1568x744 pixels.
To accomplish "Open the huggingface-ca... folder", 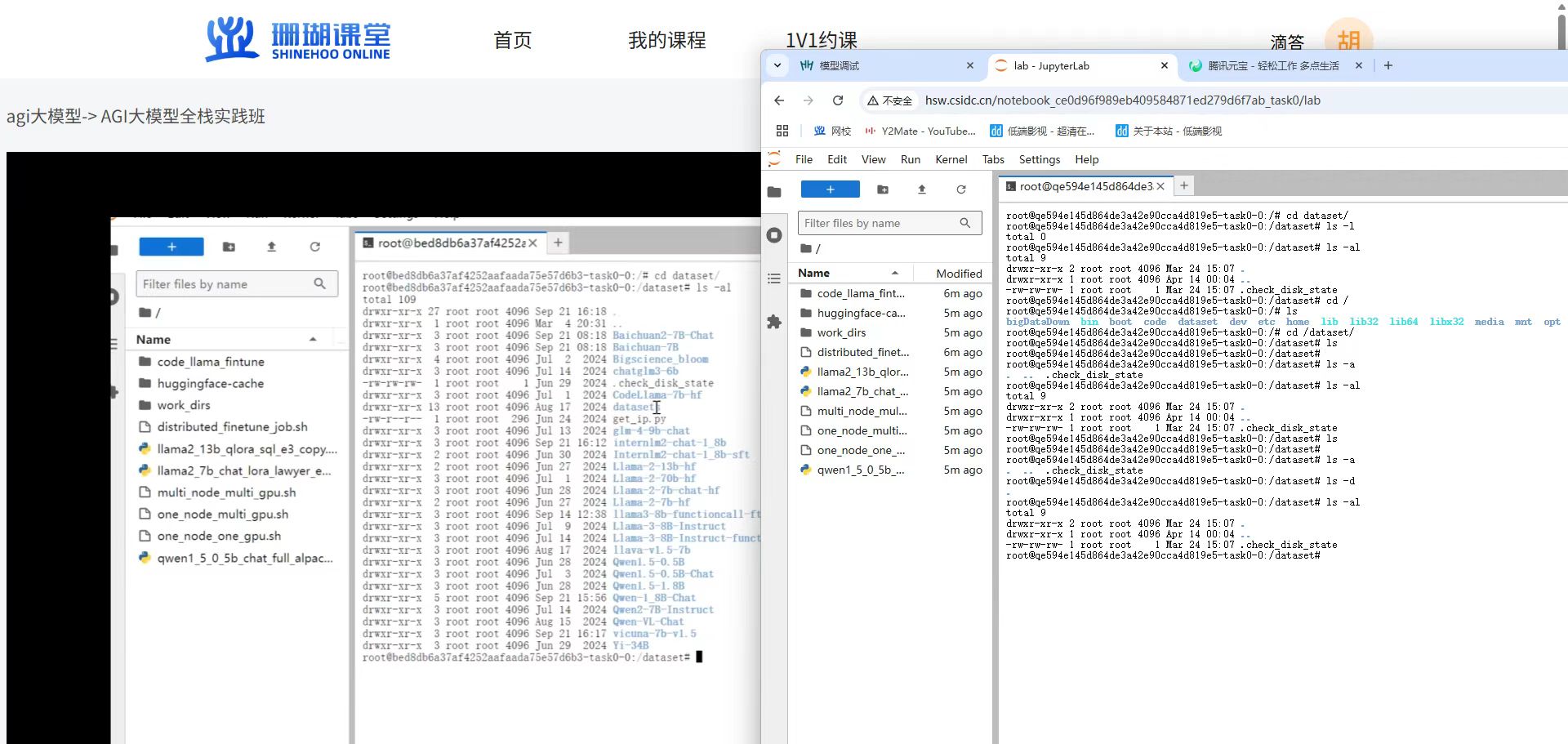I will [860, 313].
